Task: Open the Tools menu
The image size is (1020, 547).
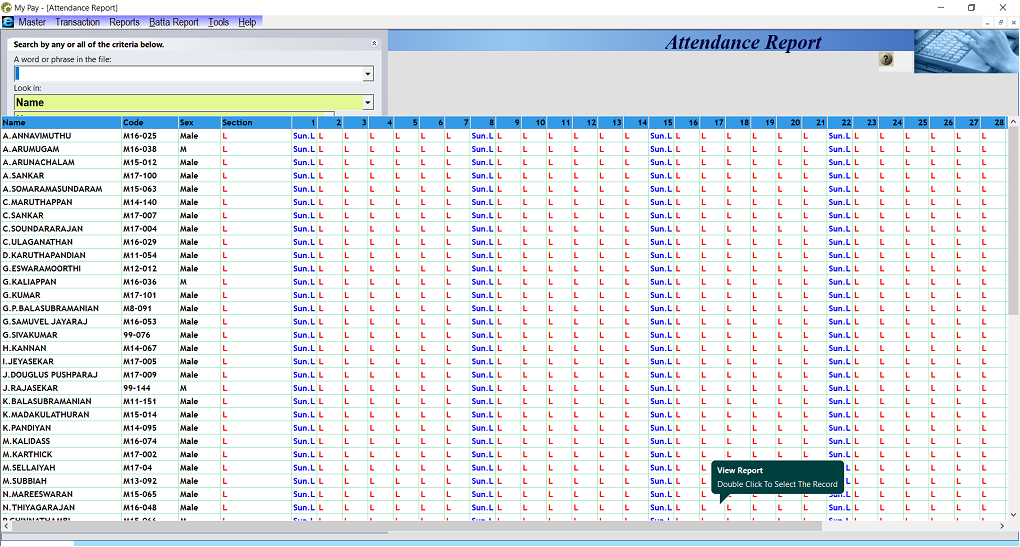Action: click(x=218, y=22)
